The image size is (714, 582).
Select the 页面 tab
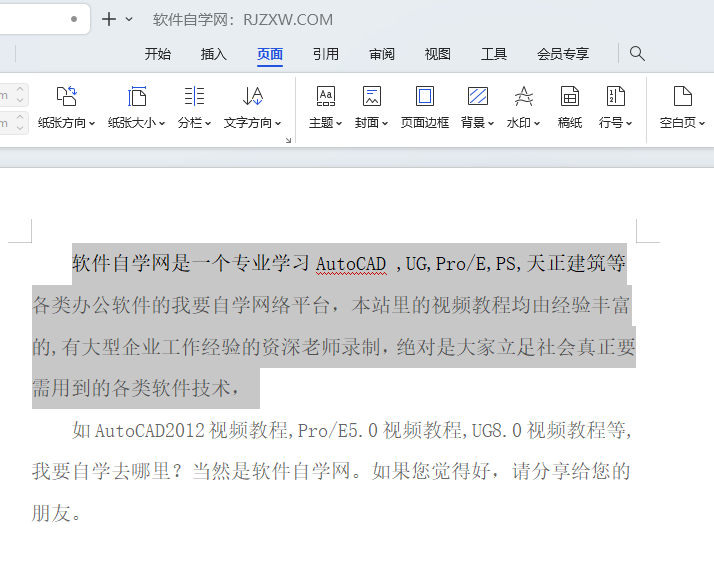click(x=270, y=54)
